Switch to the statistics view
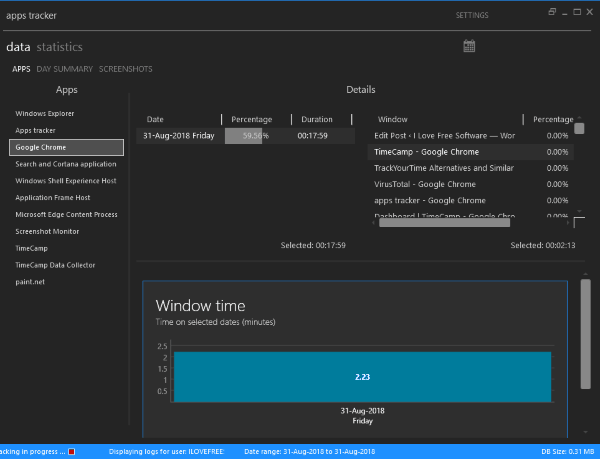600x459 pixels. (59, 47)
